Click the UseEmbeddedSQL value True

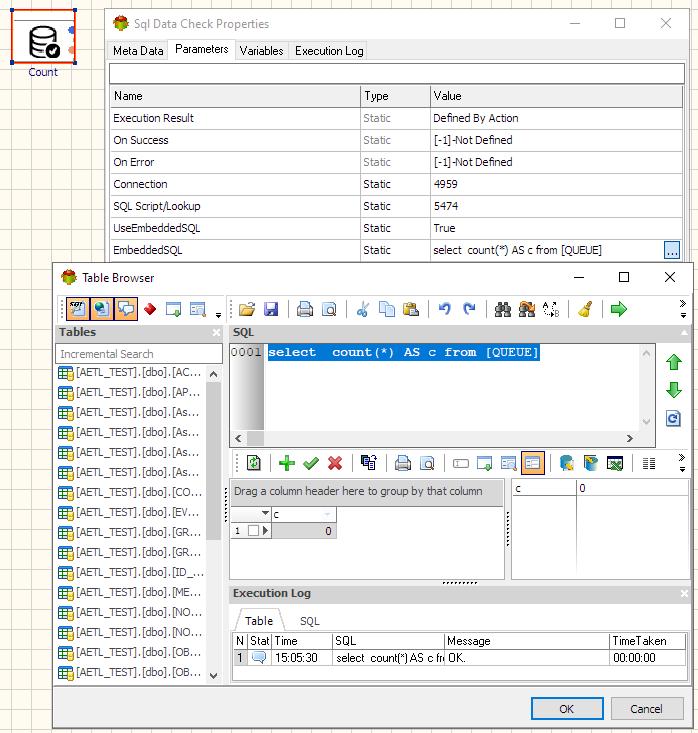pos(444,228)
